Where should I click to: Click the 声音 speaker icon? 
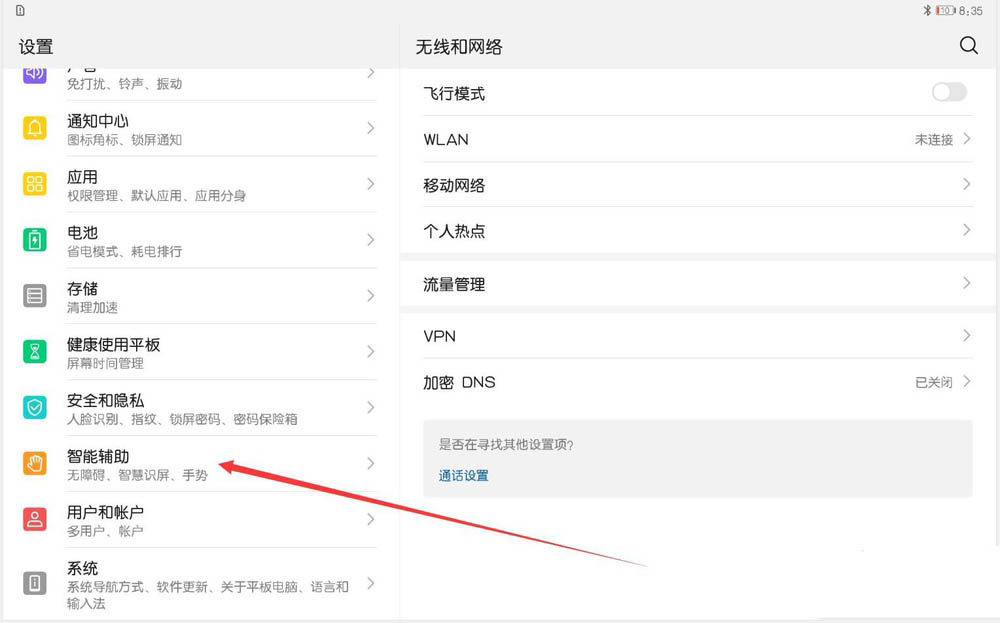pos(33,73)
